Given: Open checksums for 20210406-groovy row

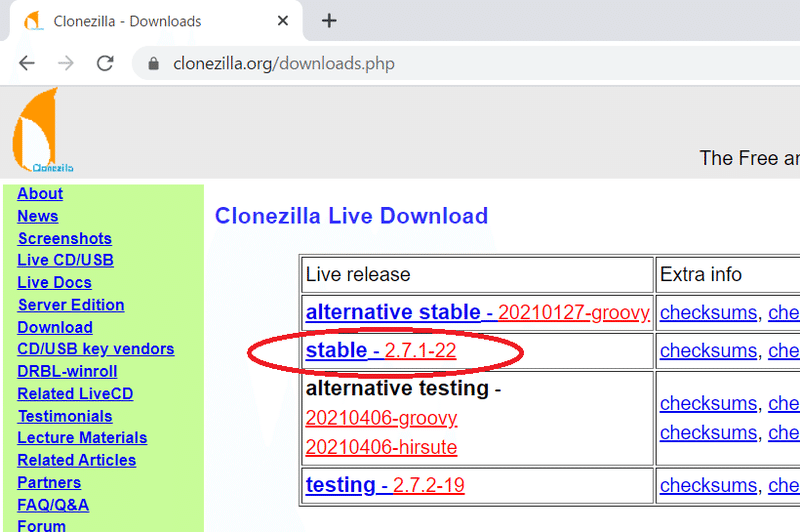Looking at the screenshot, I should pos(708,403).
